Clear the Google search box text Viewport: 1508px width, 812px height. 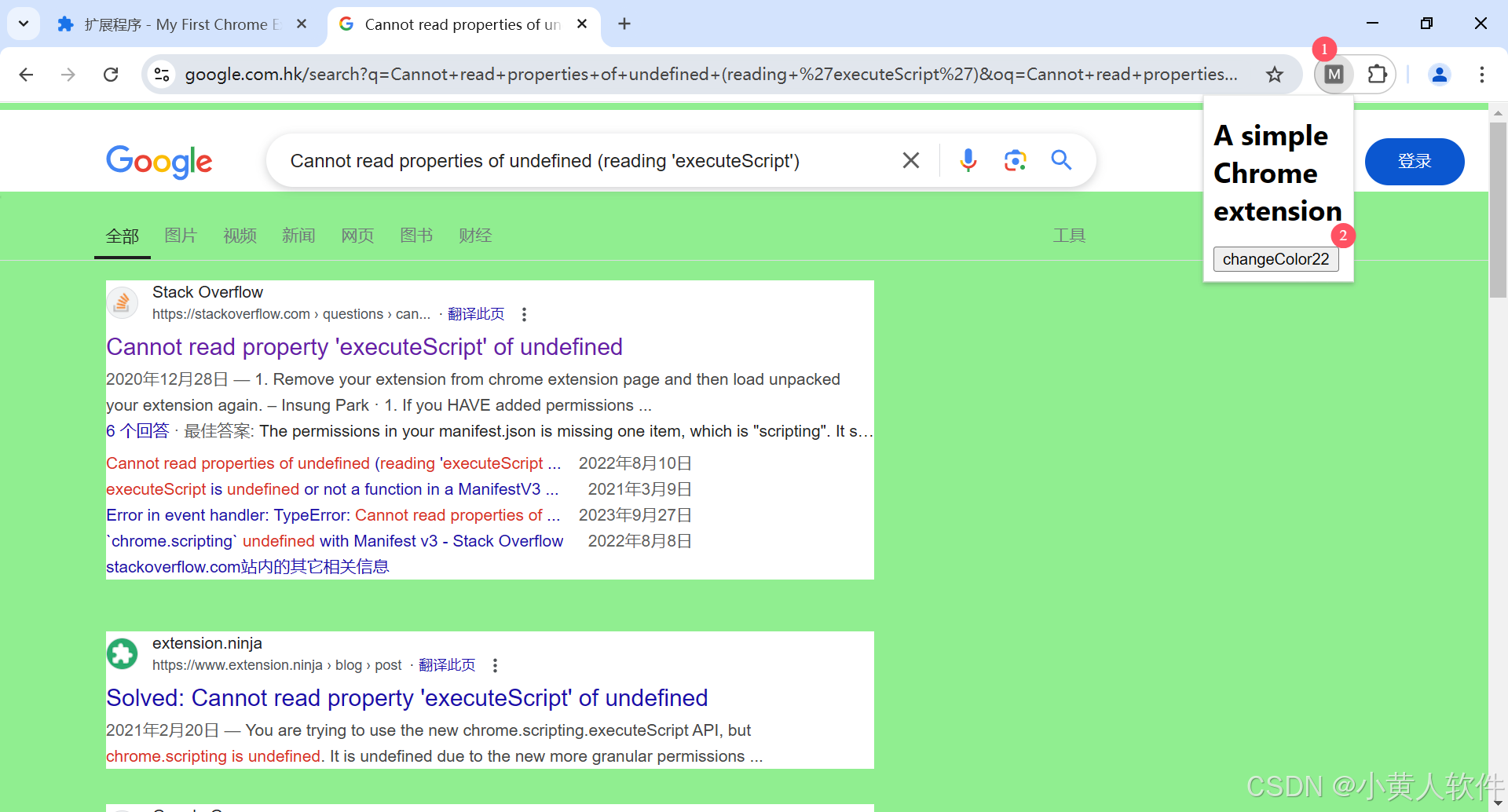tap(911, 161)
